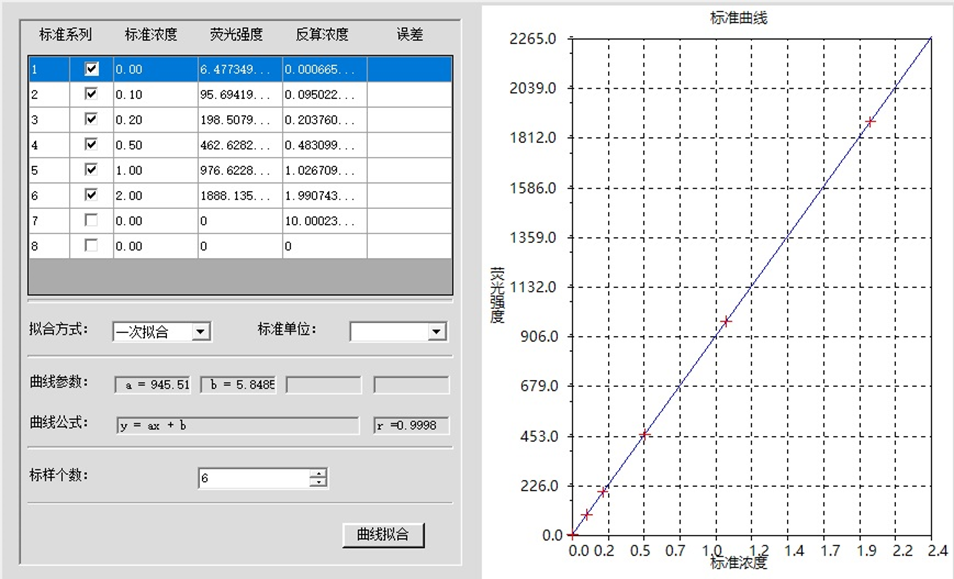The image size is (954, 579).
Task: Click the 1132.0 y-axis label
Action: [533, 286]
